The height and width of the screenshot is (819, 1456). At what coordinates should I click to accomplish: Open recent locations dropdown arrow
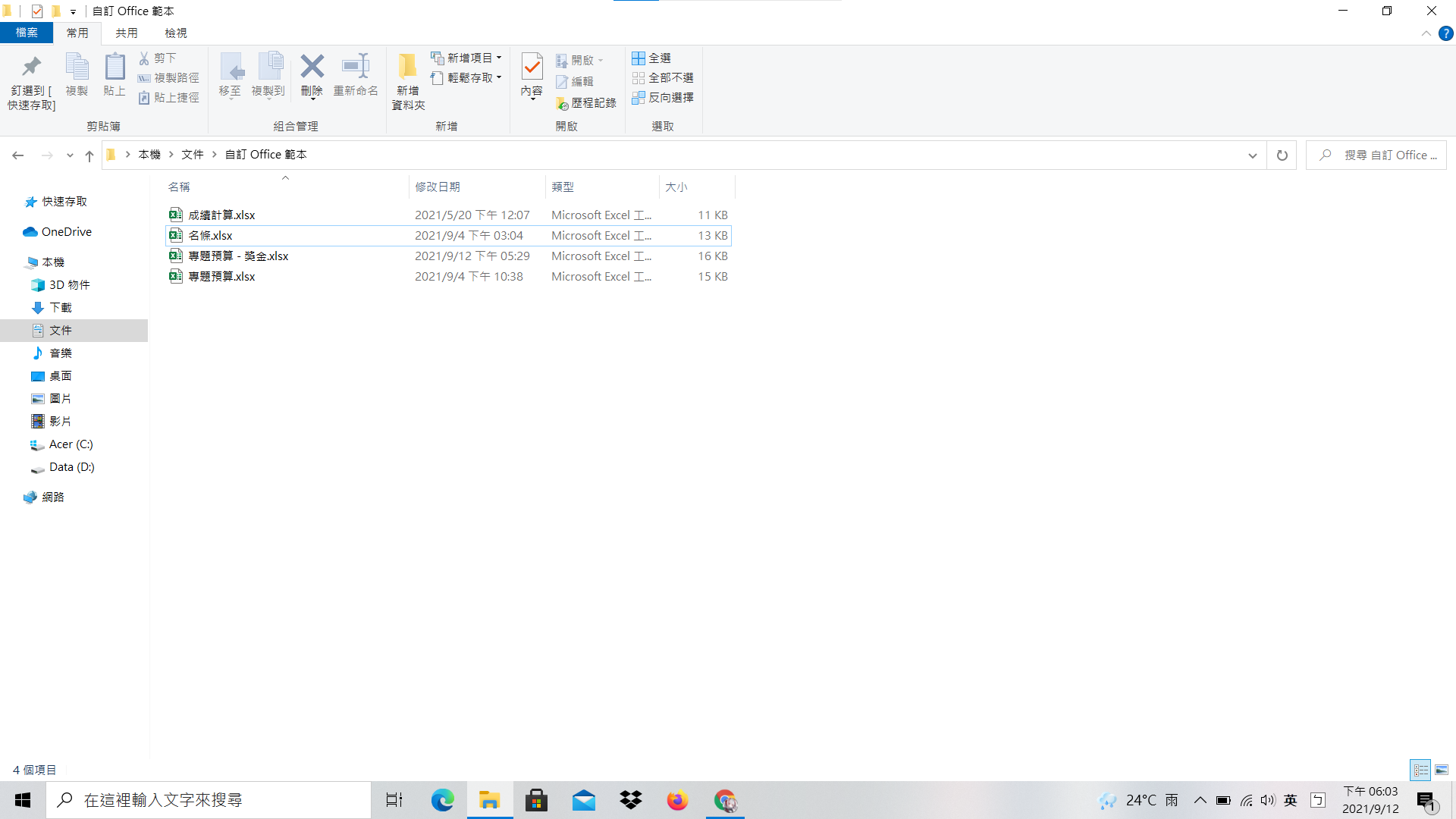[70, 155]
